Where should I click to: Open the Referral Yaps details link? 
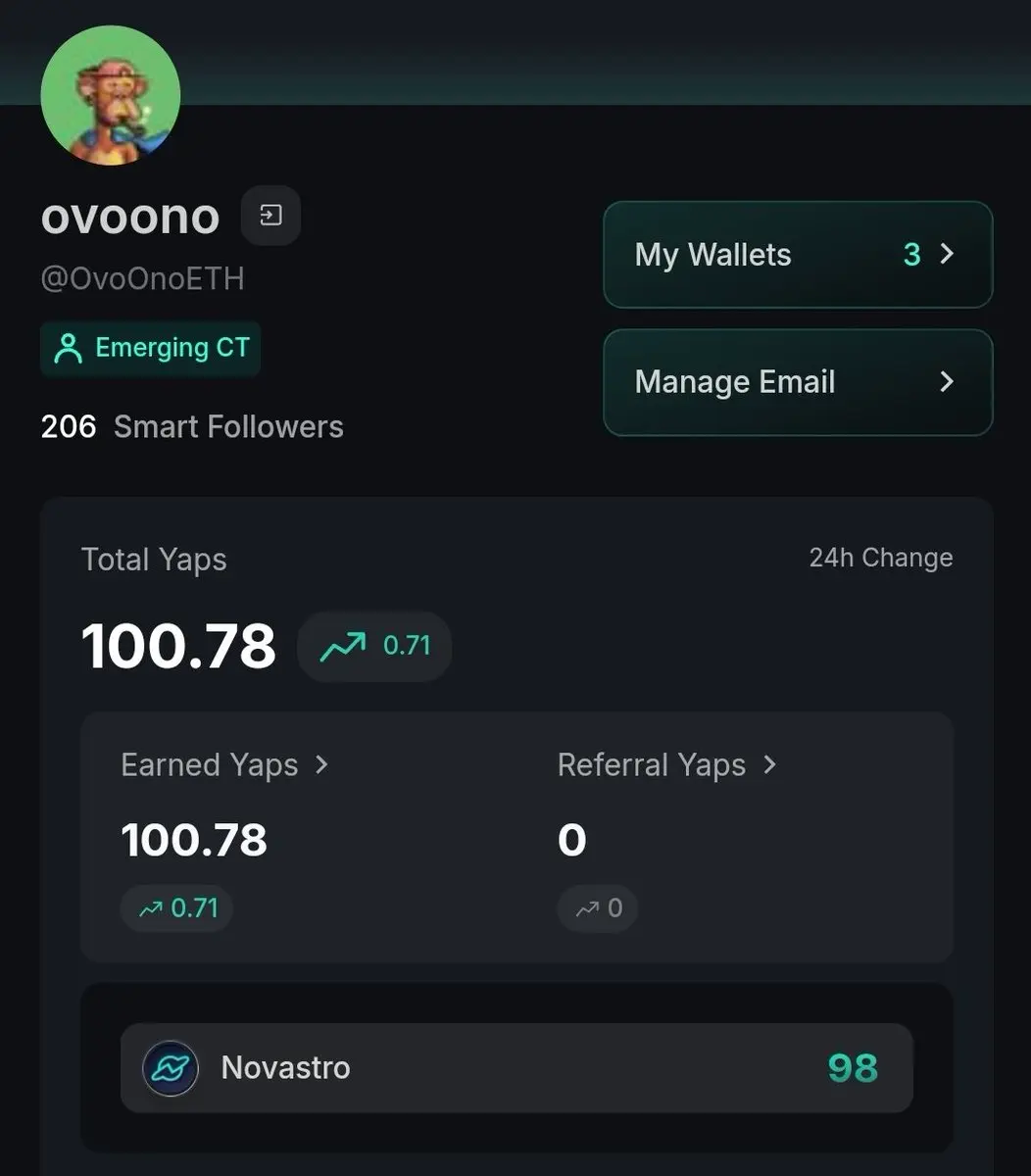click(x=667, y=764)
